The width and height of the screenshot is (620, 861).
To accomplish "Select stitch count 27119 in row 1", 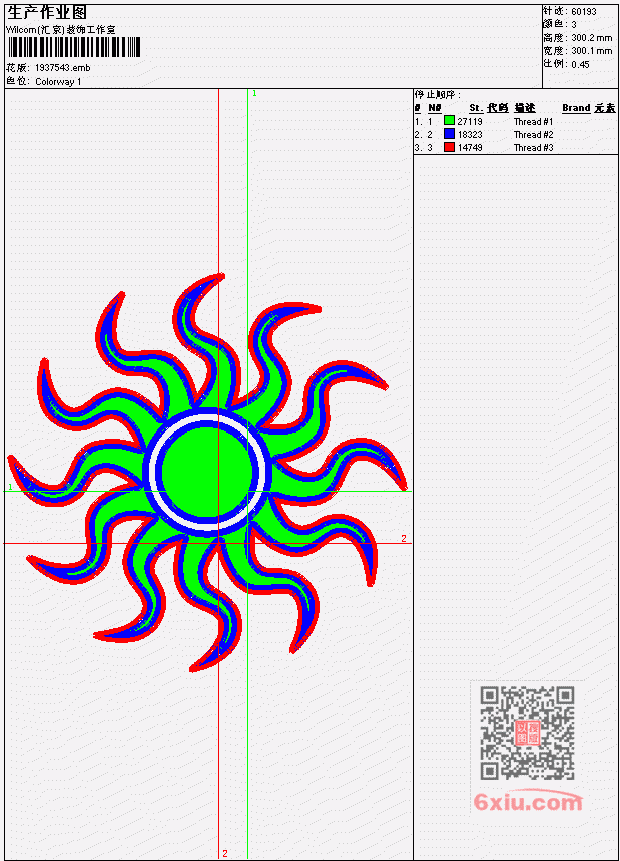I will 470,121.
